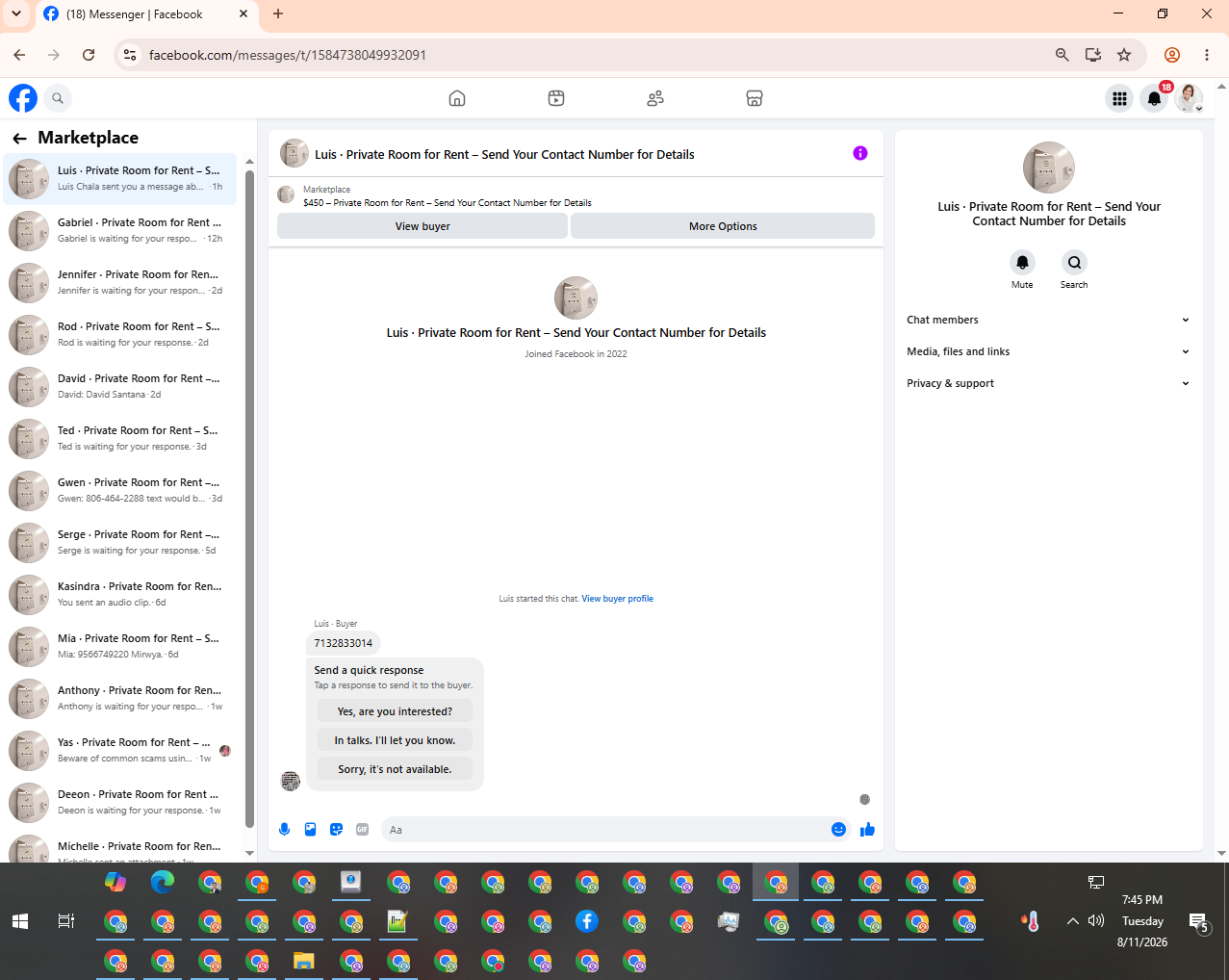Open File Explorer from taskbar
Screen dimensions: 1229x980
coord(304,961)
